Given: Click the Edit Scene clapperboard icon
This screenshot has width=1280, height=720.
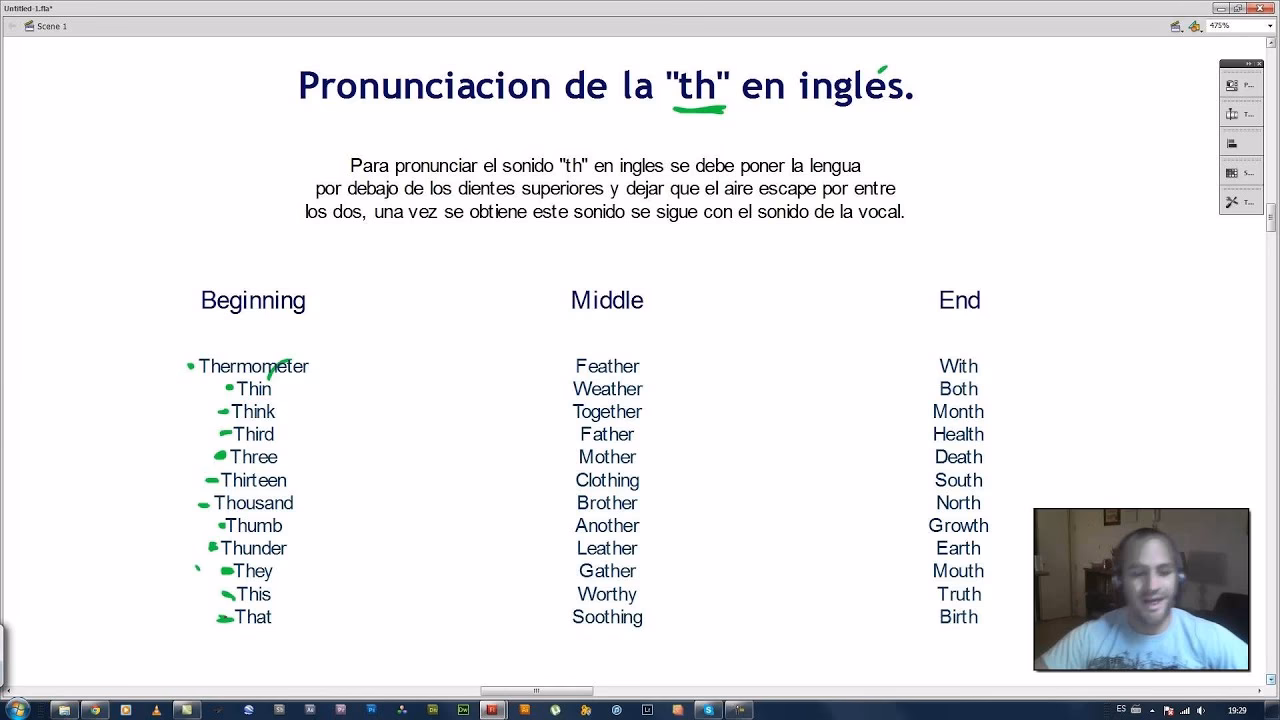Looking at the screenshot, I should tap(1175, 26).
